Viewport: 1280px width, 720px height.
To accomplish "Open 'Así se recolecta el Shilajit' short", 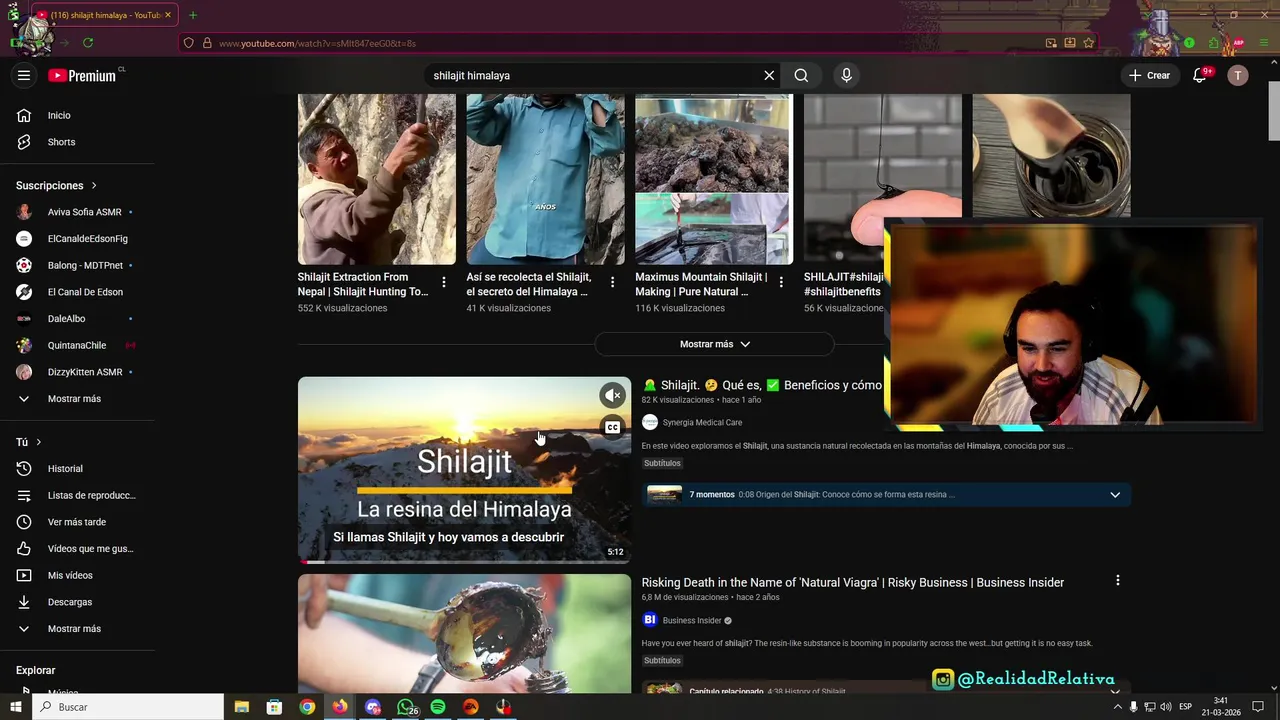I will (545, 180).
